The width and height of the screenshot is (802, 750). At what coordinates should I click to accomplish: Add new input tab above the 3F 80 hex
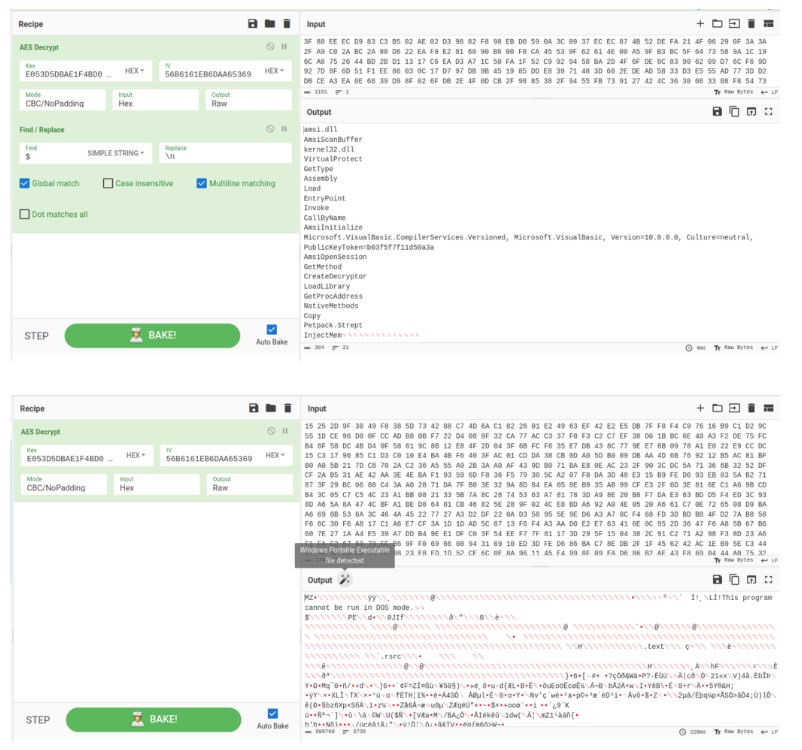pos(700,23)
